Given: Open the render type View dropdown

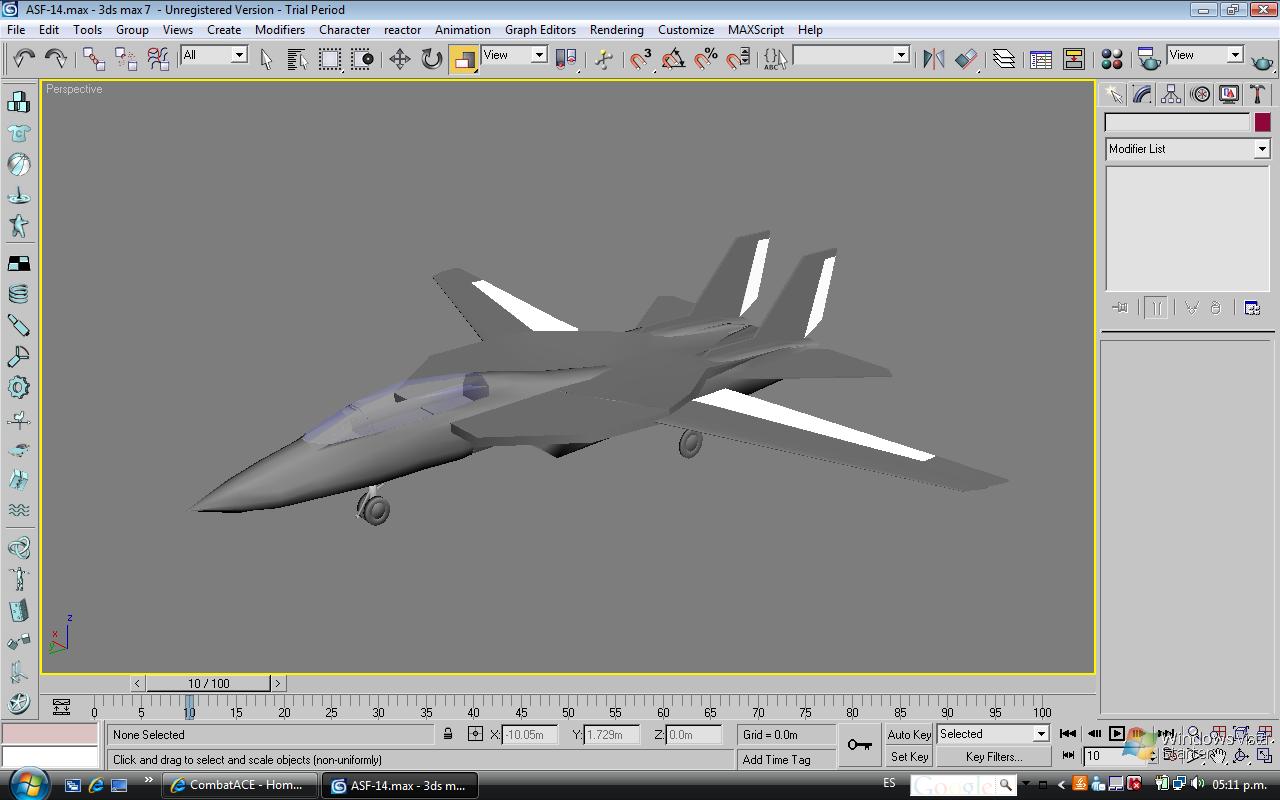Looking at the screenshot, I should pyautogui.click(x=1205, y=55).
